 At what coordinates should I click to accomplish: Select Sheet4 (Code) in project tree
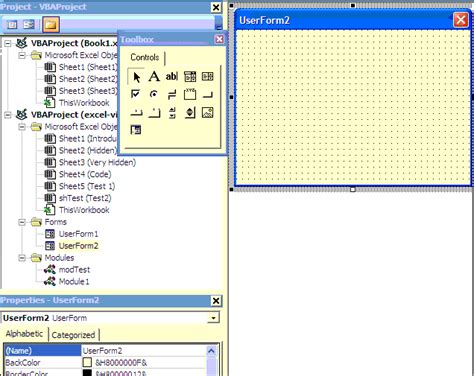(85, 174)
